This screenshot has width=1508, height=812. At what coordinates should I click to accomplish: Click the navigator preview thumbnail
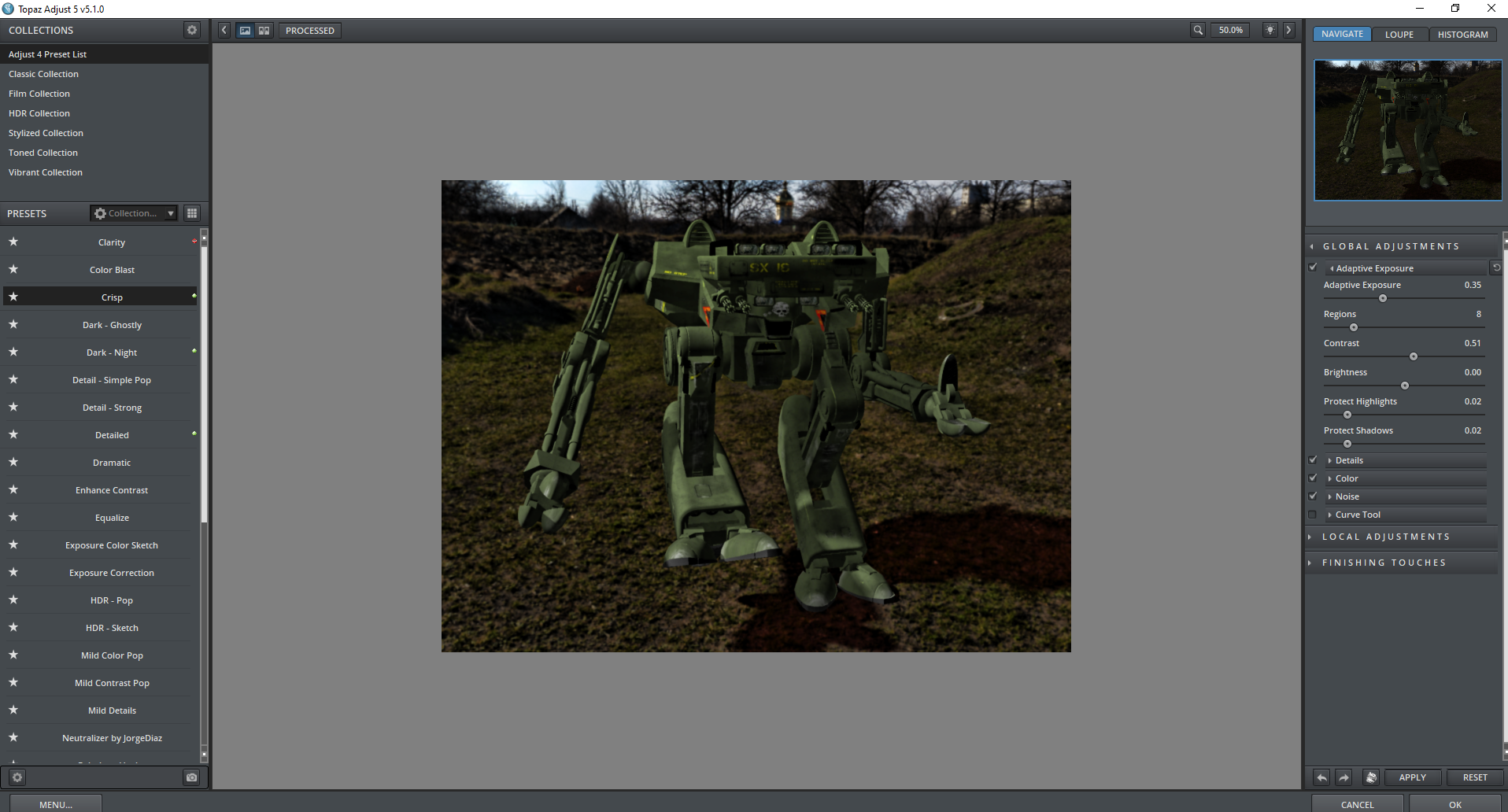[1408, 130]
